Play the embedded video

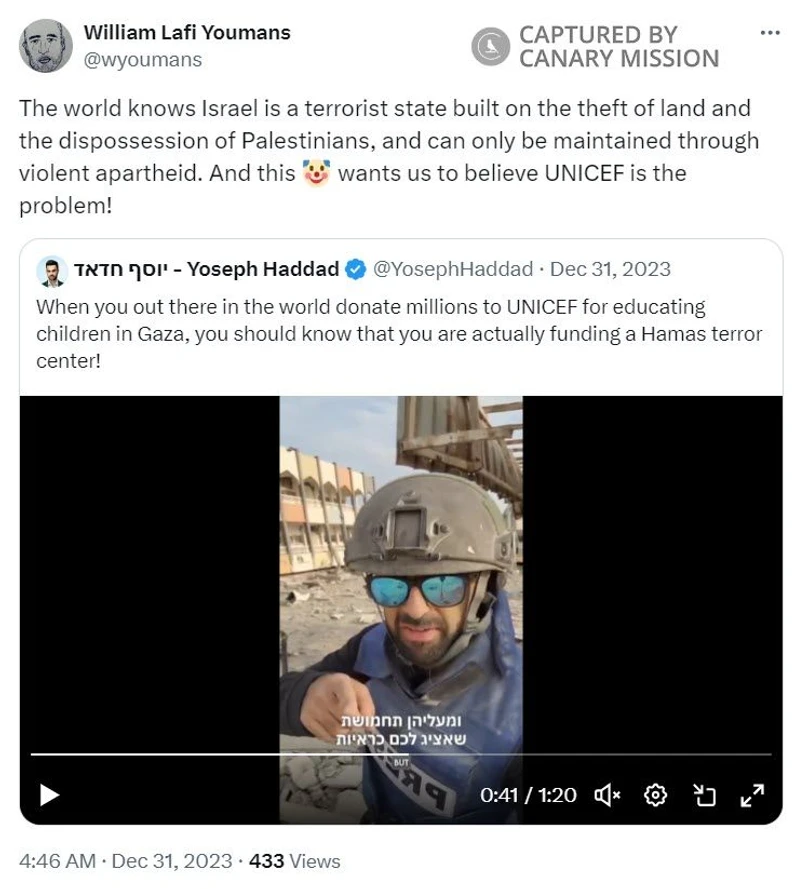49,795
